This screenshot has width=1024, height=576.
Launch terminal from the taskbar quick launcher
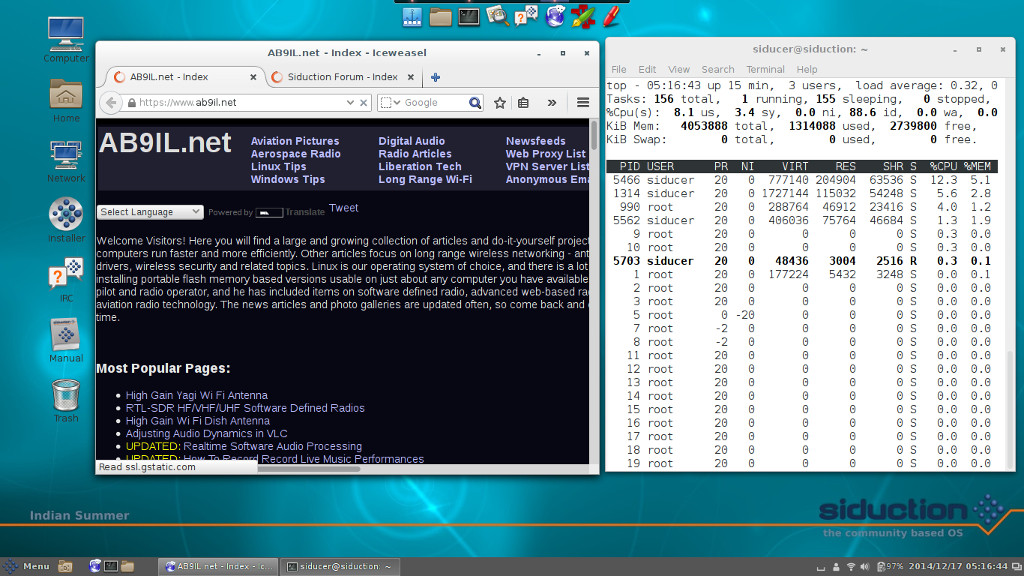point(111,566)
